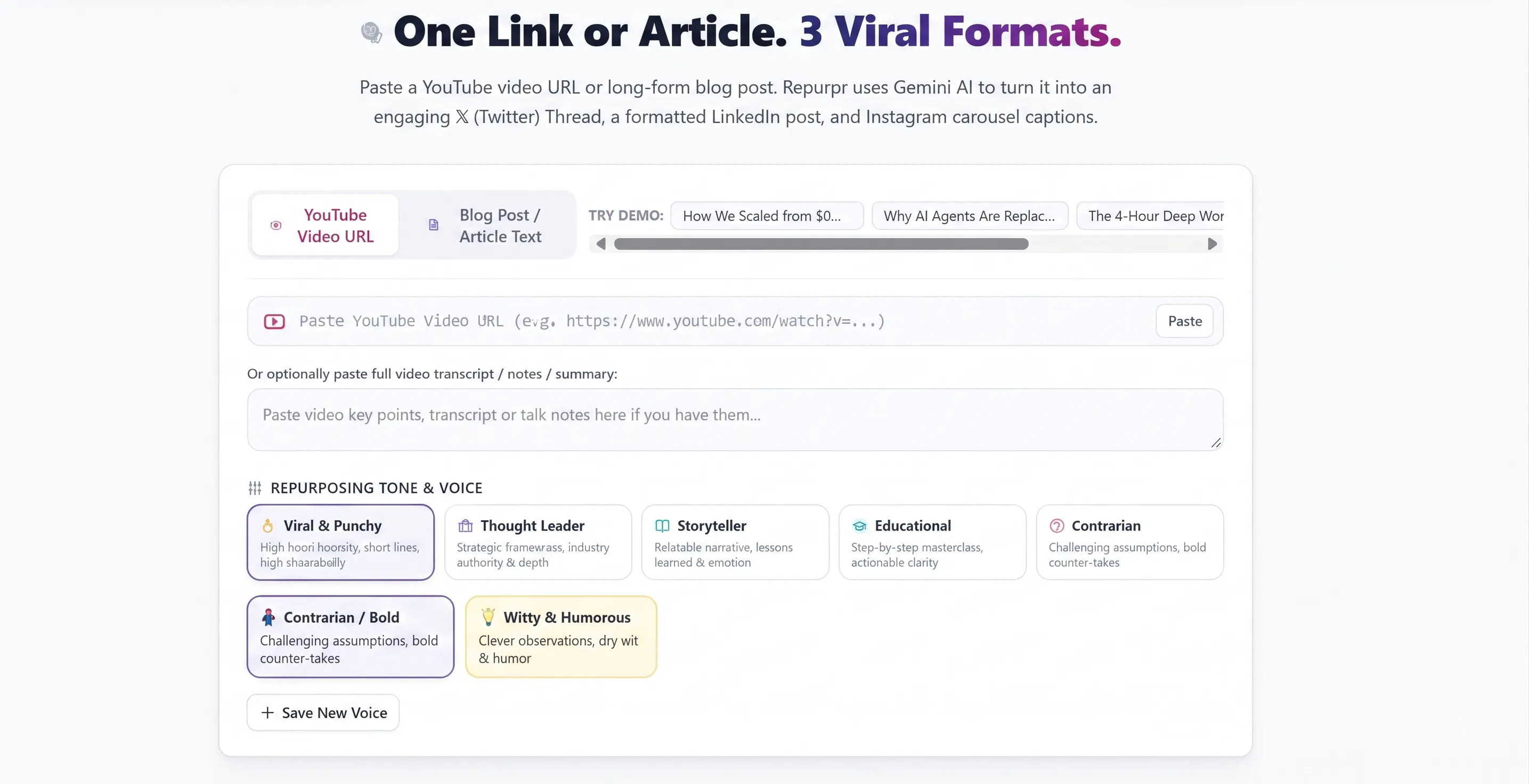Select the Contrarian tone card
Viewport: 1529px width, 784px height.
[1129, 542]
